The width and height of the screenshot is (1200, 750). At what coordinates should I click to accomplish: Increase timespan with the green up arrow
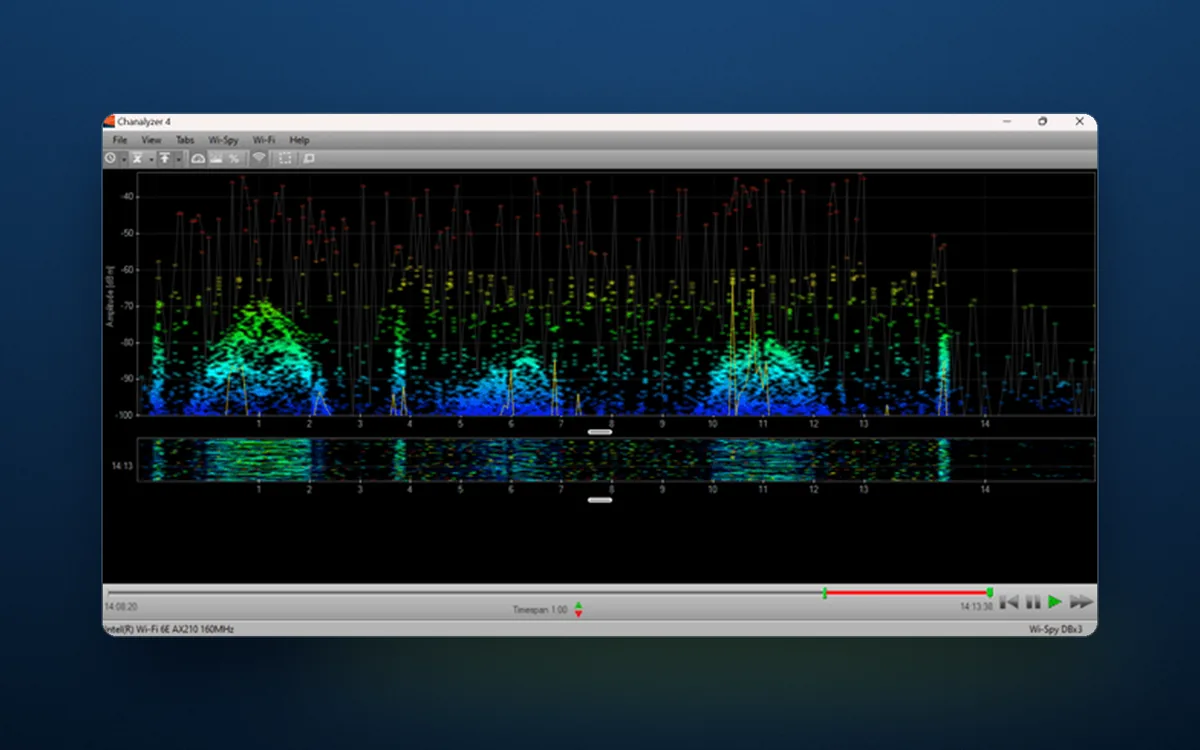coord(578,605)
